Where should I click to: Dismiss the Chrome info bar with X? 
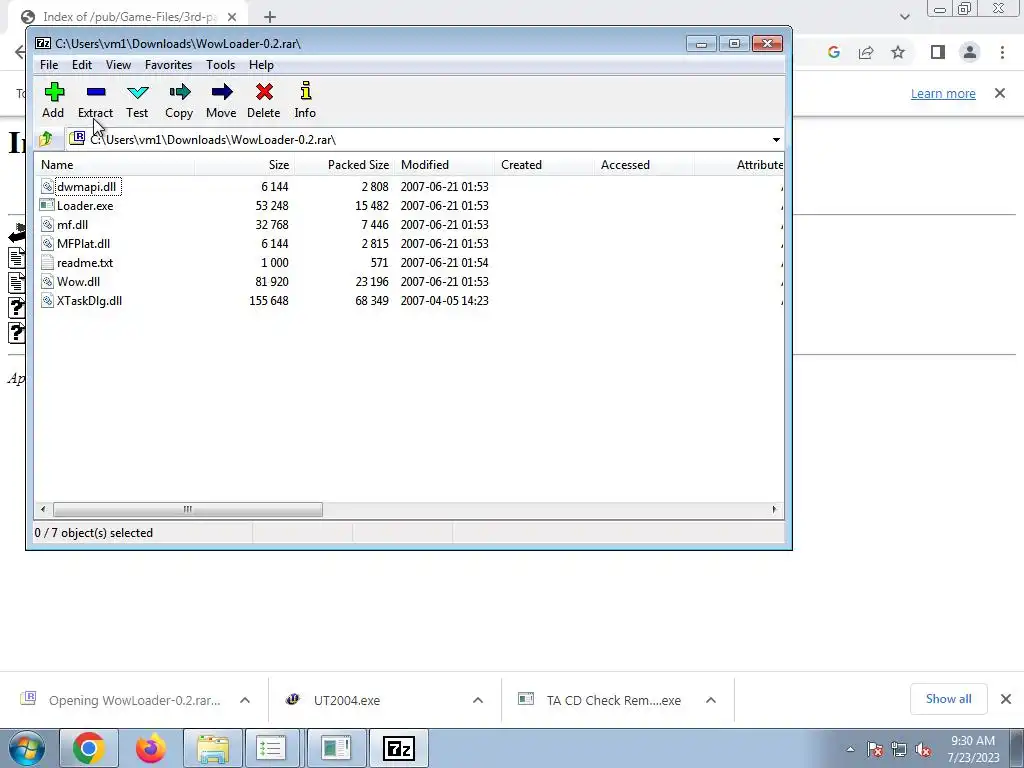pyautogui.click(x=1000, y=93)
